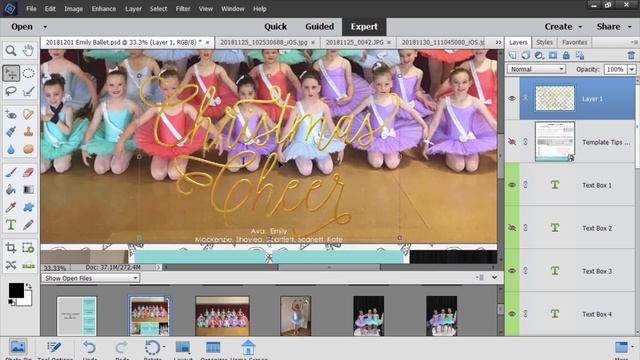Select the Clone Stamp tool

(x=28, y=132)
